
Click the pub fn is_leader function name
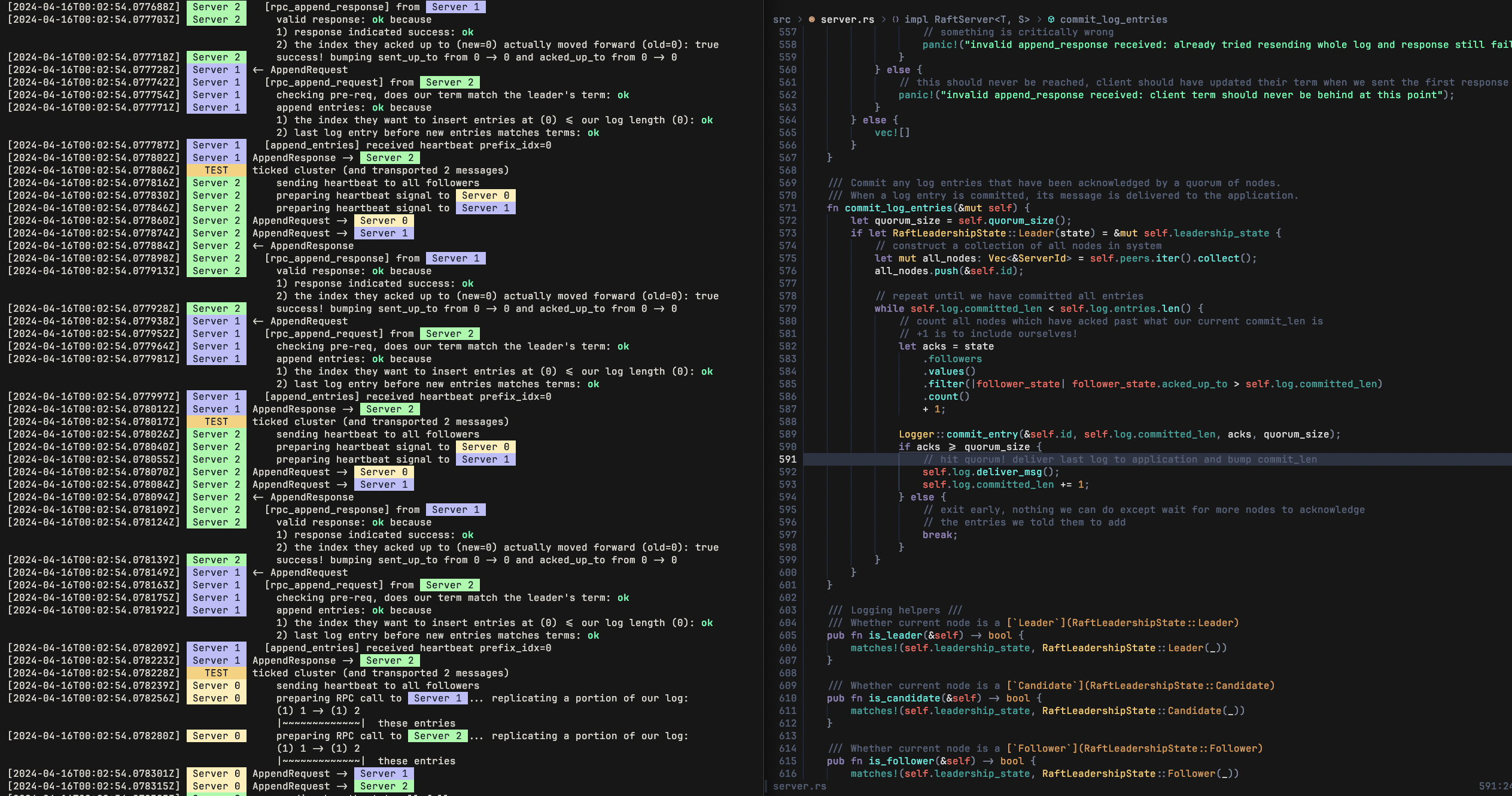point(896,635)
